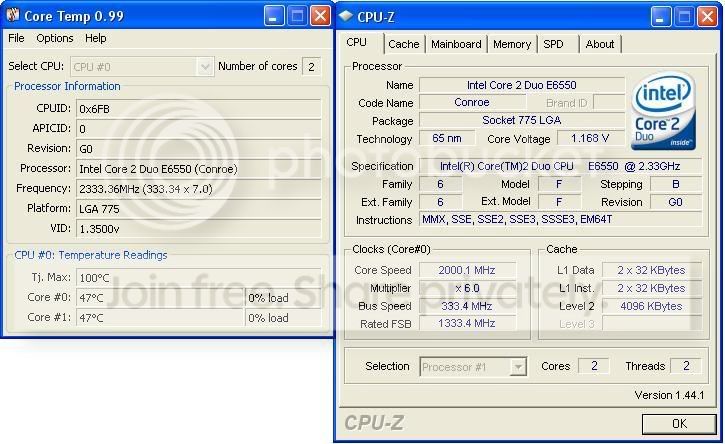725x444 pixels.
Task: Click the Package Socket 775 LGA field
Action: pos(522,120)
